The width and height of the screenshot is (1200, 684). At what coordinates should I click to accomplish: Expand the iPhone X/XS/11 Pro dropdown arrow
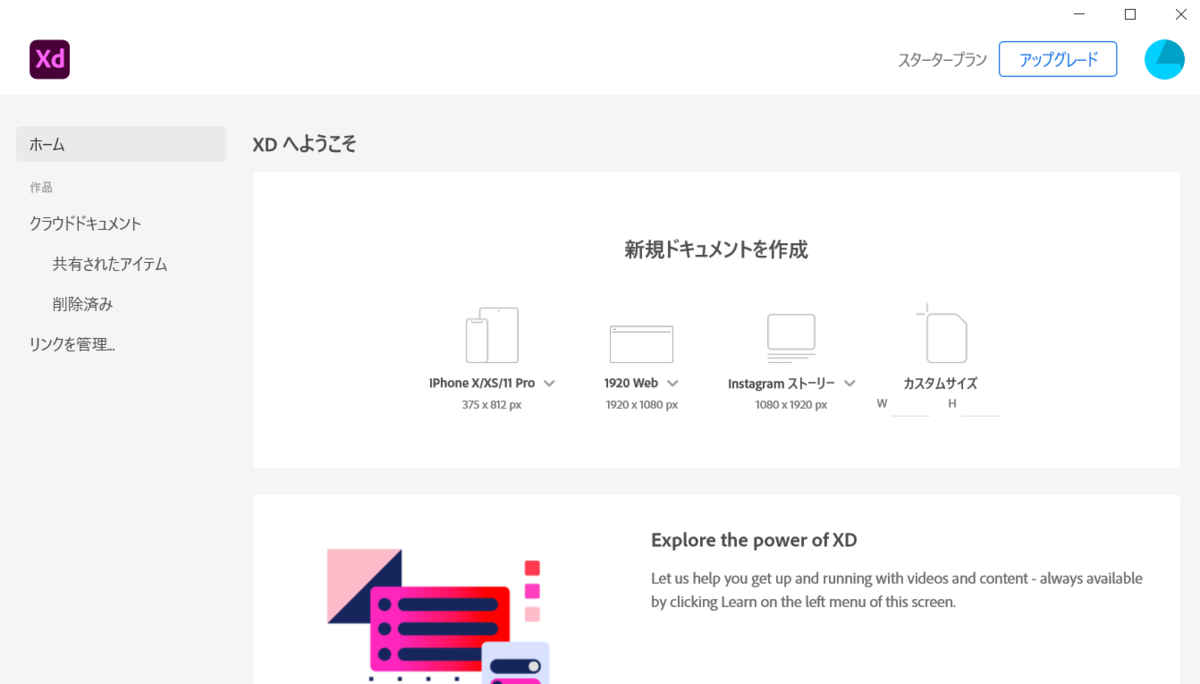tap(549, 383)
